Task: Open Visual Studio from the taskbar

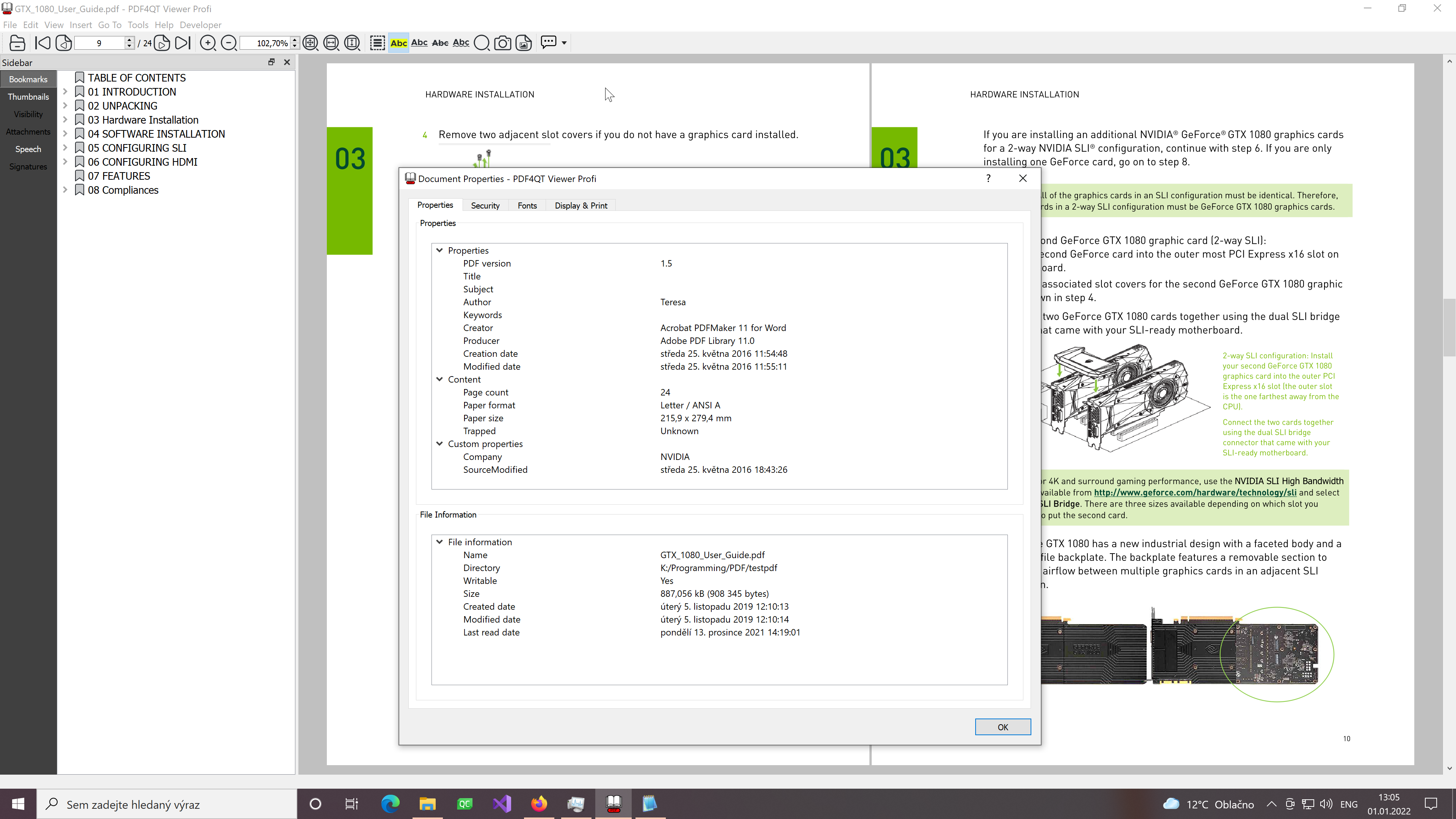Action: click(501, 804)
